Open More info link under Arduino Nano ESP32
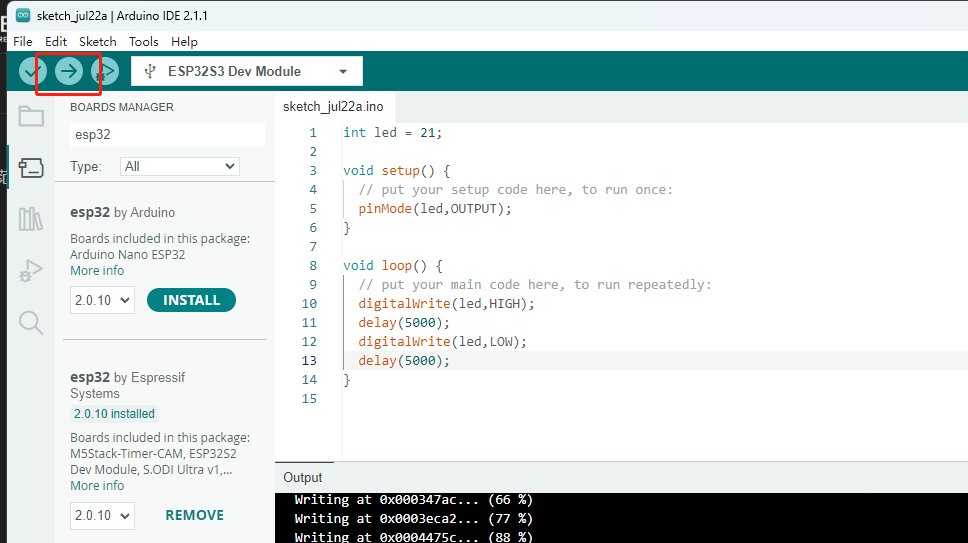The height and width of the screenshot is (543, 968). [97, 271]
